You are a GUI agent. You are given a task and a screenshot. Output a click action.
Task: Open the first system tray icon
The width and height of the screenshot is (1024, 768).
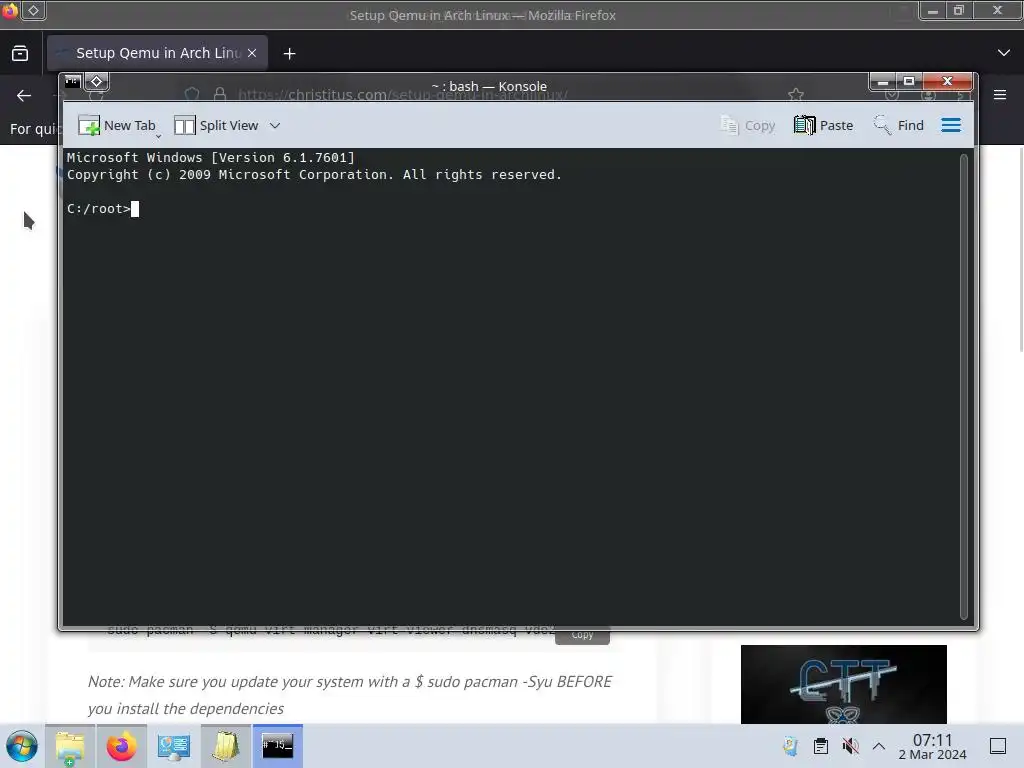(x=790, y=746)
